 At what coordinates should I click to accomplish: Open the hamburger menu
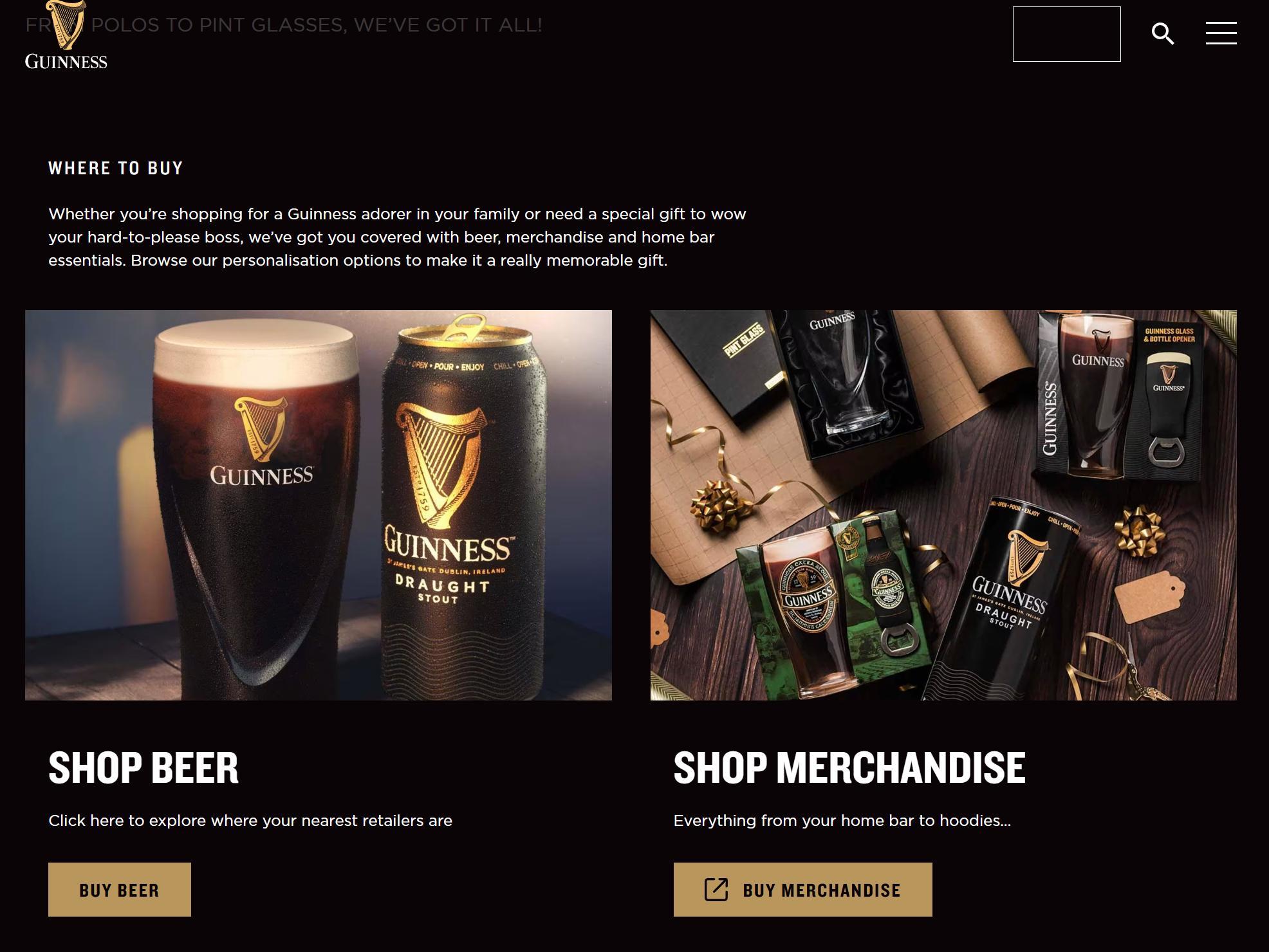click(1221, 33)
